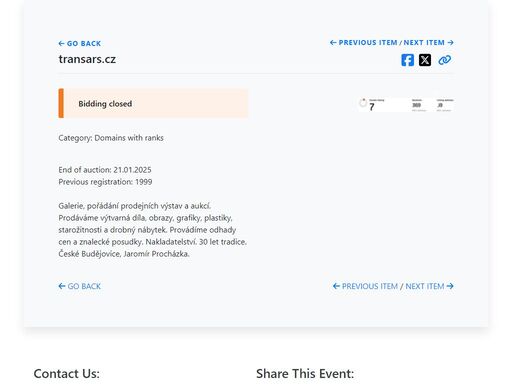This screenshot has height=384, width=512.
Task: Click the right arrow after bottom NEXT ITEM
Action: (450, 286)
